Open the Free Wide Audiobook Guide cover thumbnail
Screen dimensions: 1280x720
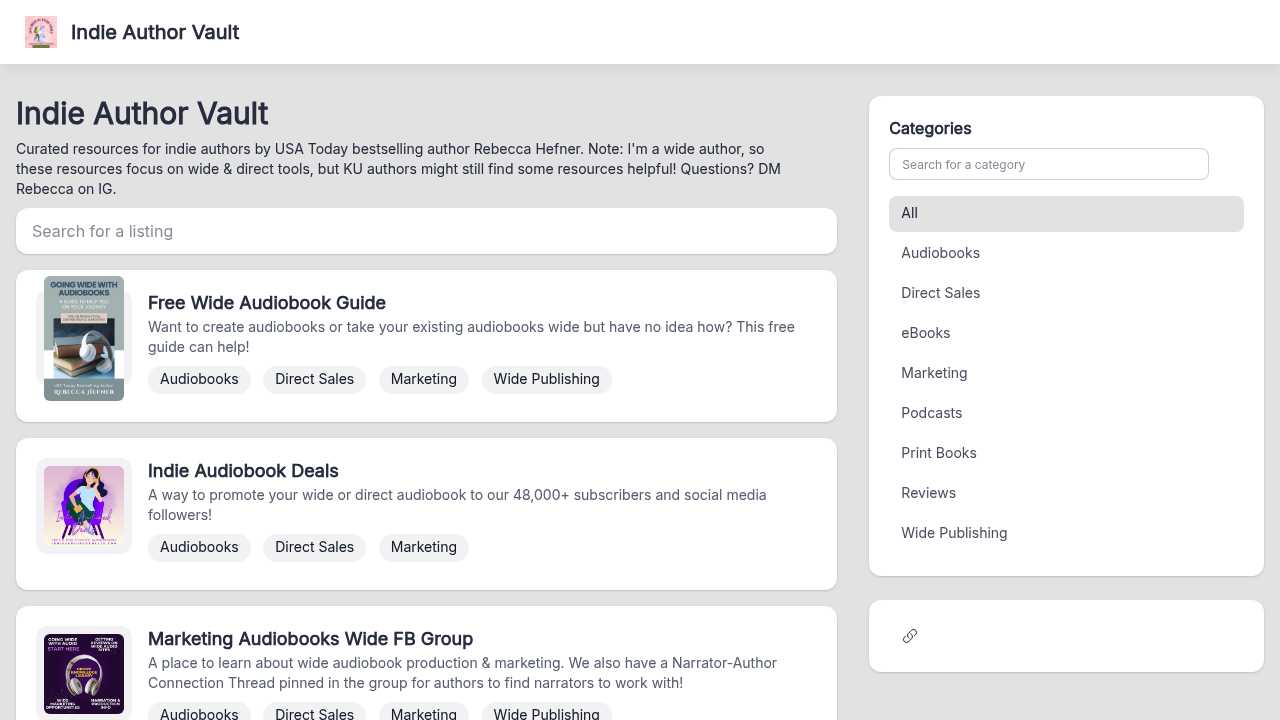[84, 338]
